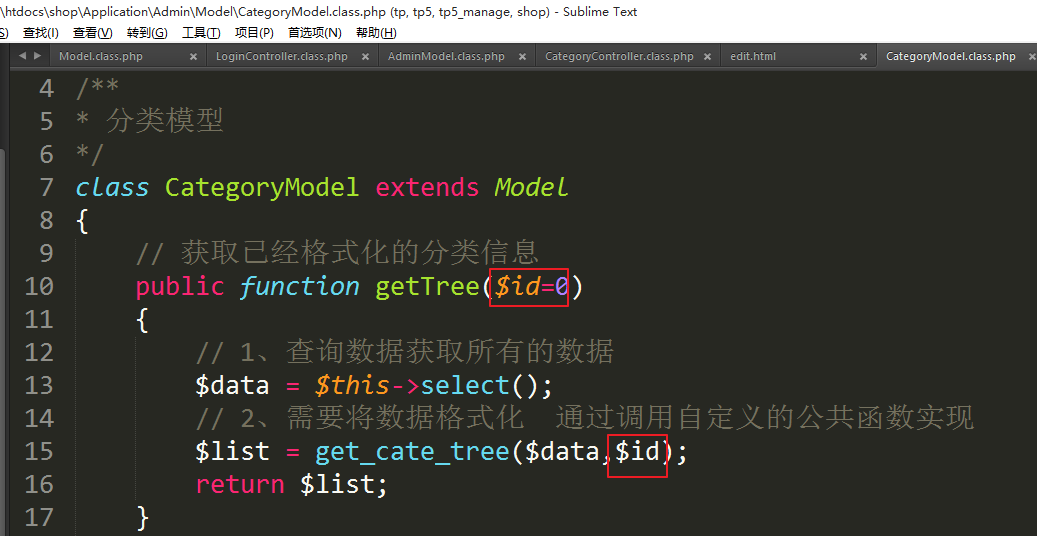Close the Model.class.php tab

[194, 57]
